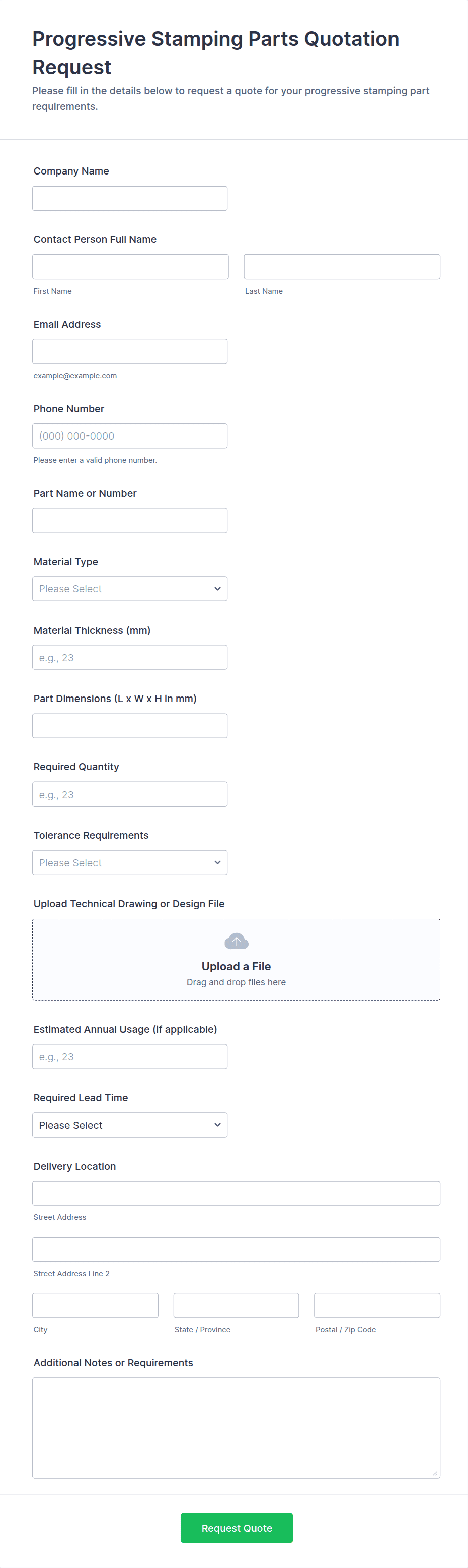Image resolution: width=468 pixels, height=1568 pixels.
Task: Focus the Estimated Annual Usage field
Action: (129, 1057)
